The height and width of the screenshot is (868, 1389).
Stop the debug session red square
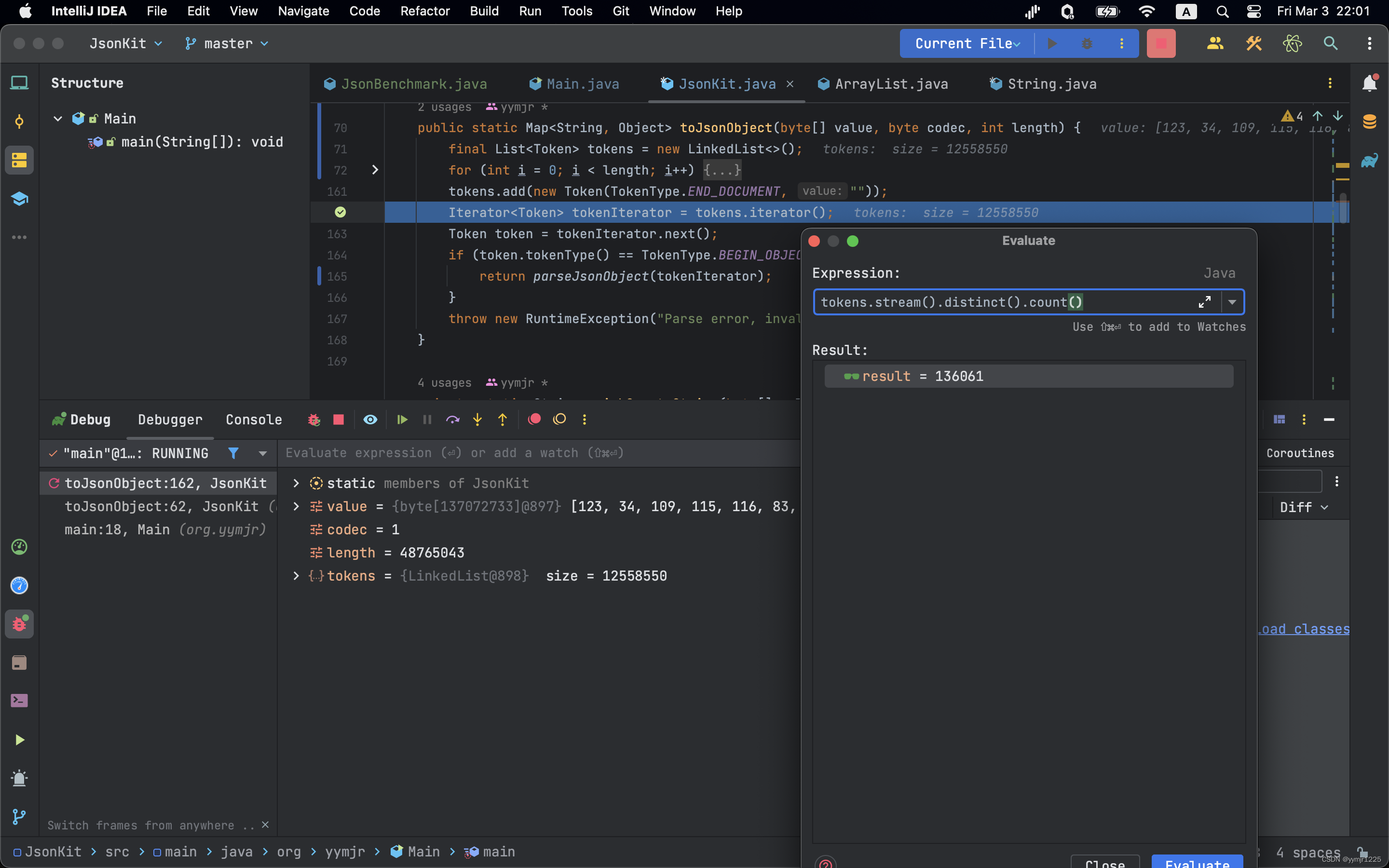(x=339, y=420)
